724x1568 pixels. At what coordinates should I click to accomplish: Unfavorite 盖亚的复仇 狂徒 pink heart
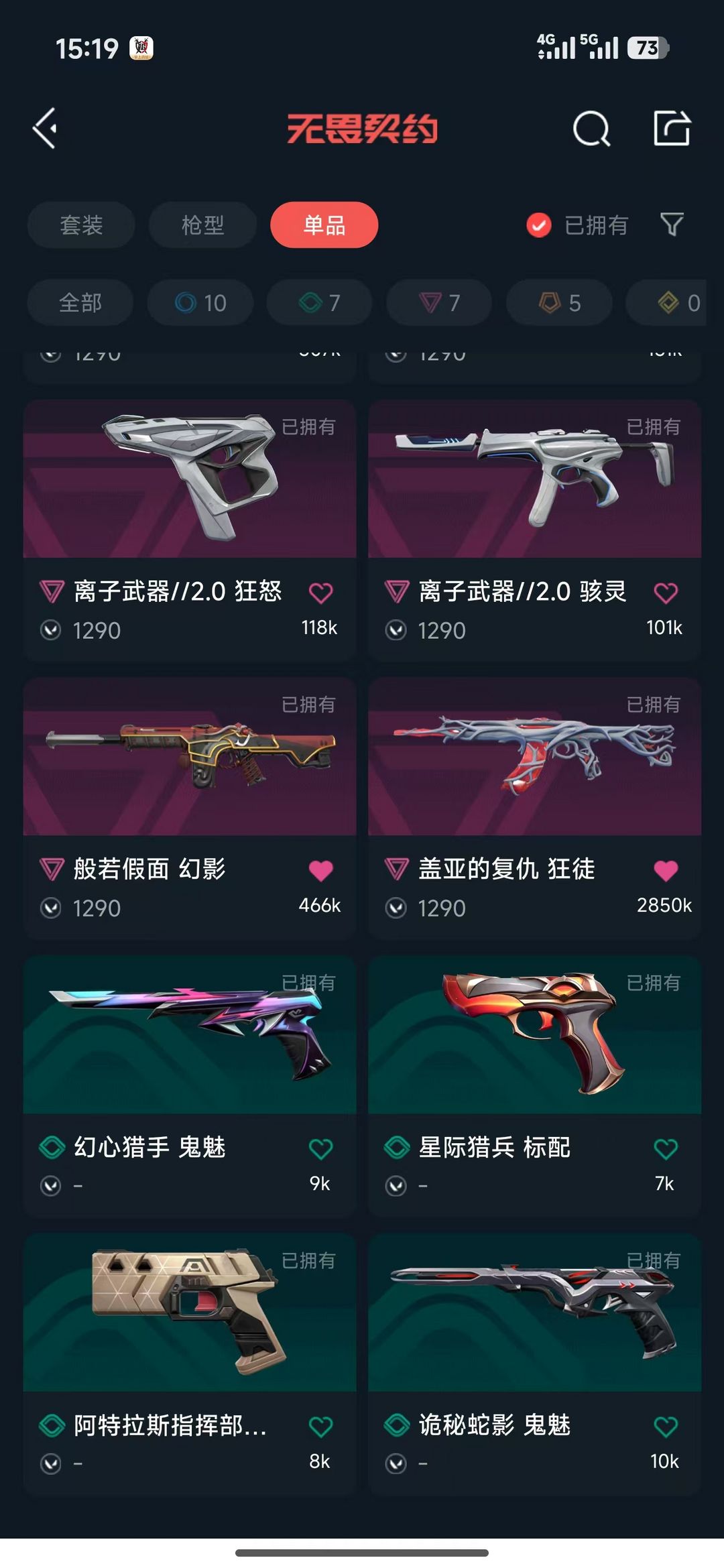pyautogui.click(x=665, y=870)
